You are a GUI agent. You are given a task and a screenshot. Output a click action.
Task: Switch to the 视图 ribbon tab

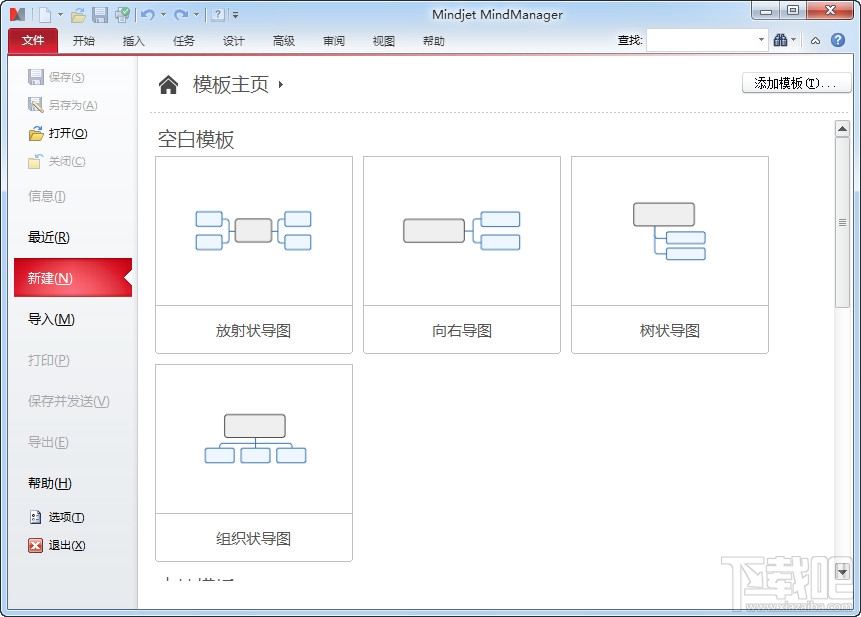384,41
